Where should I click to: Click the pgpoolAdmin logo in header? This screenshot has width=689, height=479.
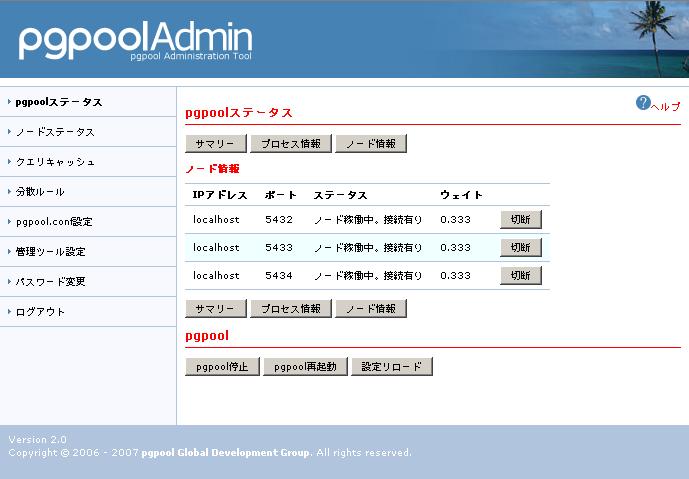click(x=135, y=41)
